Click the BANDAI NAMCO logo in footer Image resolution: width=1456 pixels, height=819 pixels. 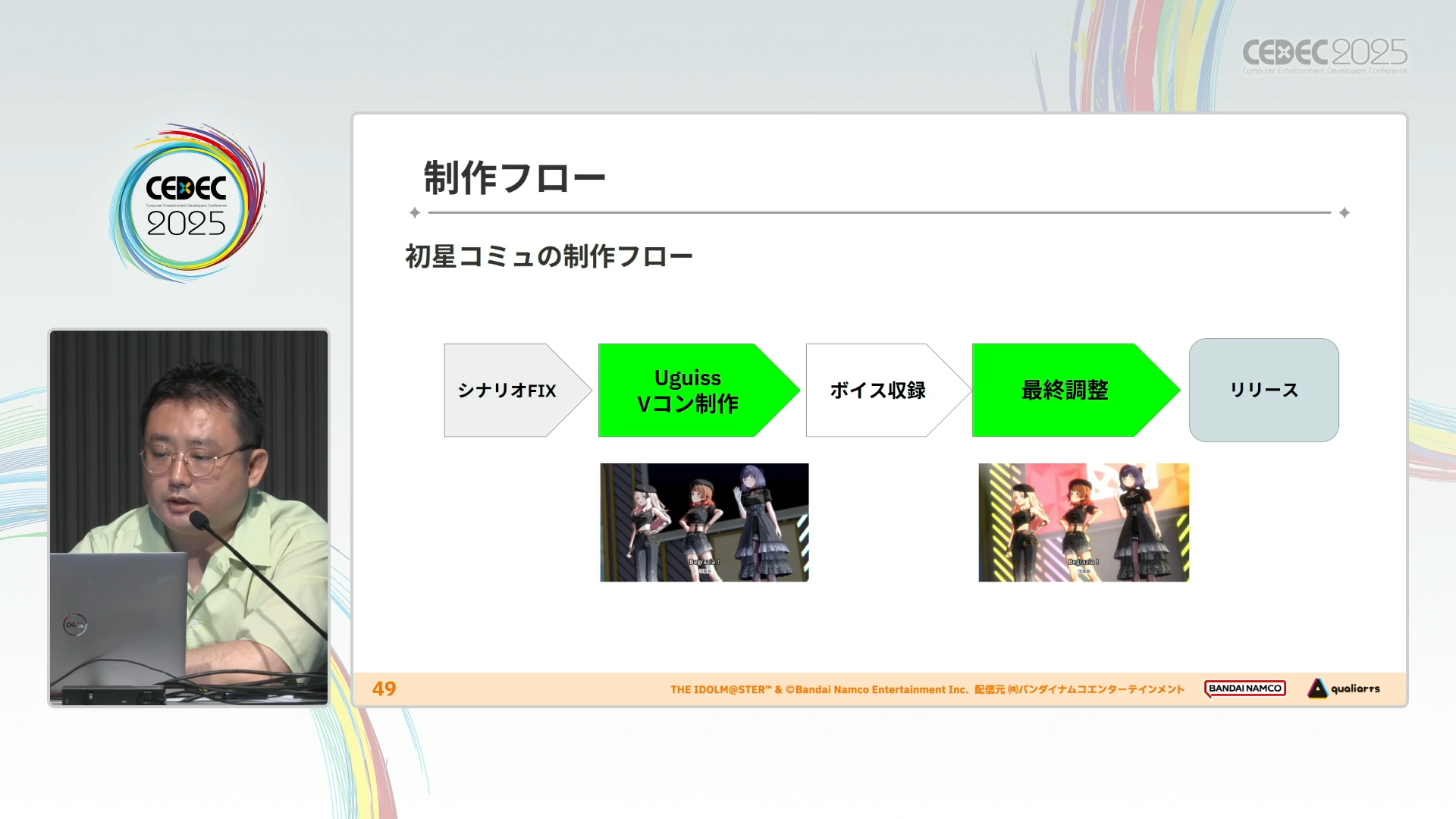point(1244,689)
